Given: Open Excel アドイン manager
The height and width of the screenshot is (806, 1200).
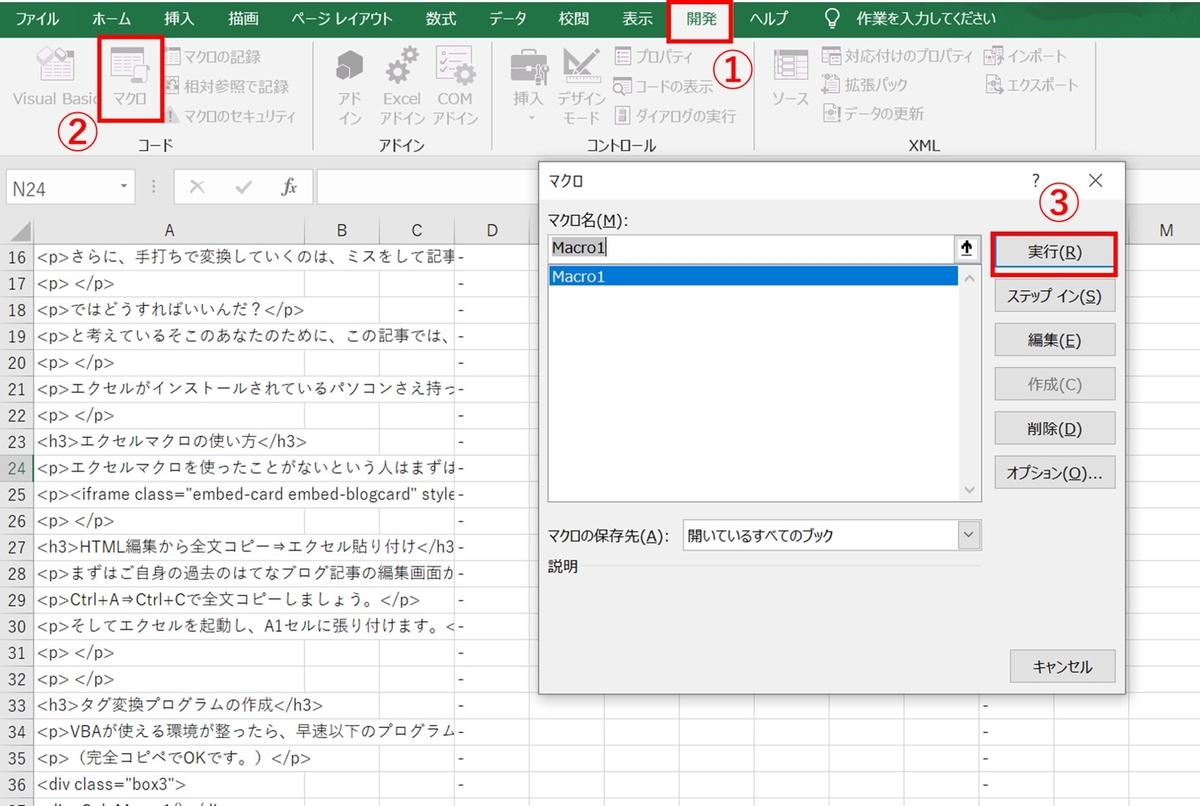Looking at the screenshot, I should pyautogui.click(x=402, y=88).
